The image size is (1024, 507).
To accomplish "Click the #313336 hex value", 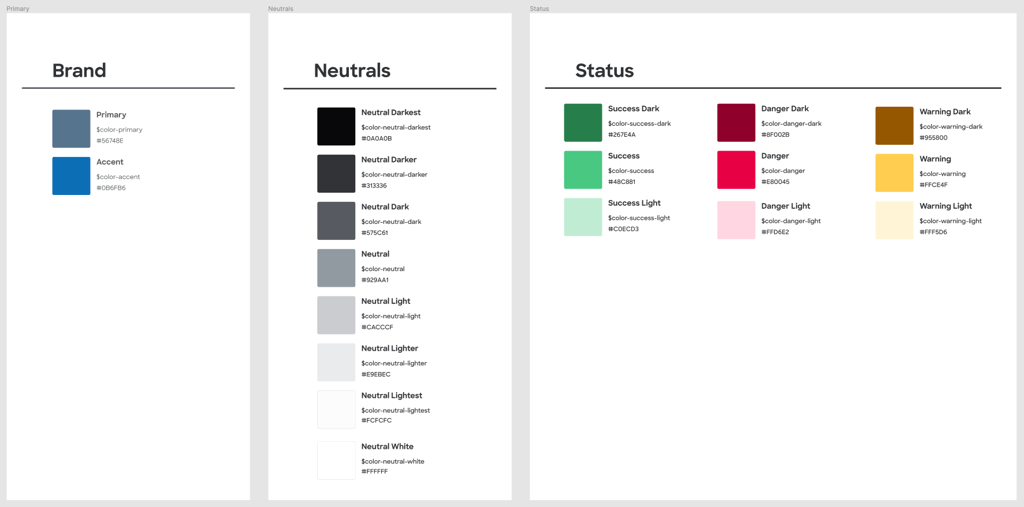I will (x=374, y=186).
